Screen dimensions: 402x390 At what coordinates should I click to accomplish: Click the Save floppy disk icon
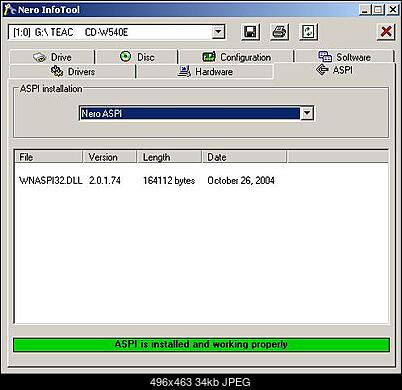(250, 32)
